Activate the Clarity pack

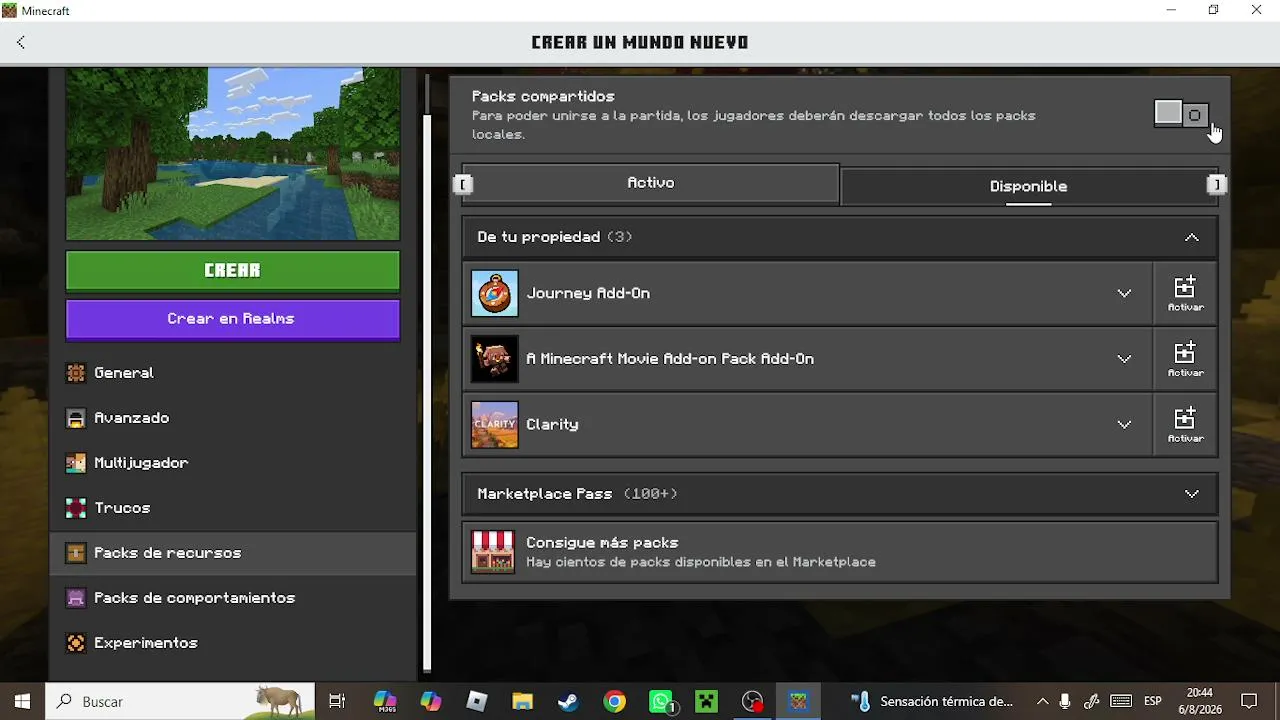click(x=1185, y=424)
